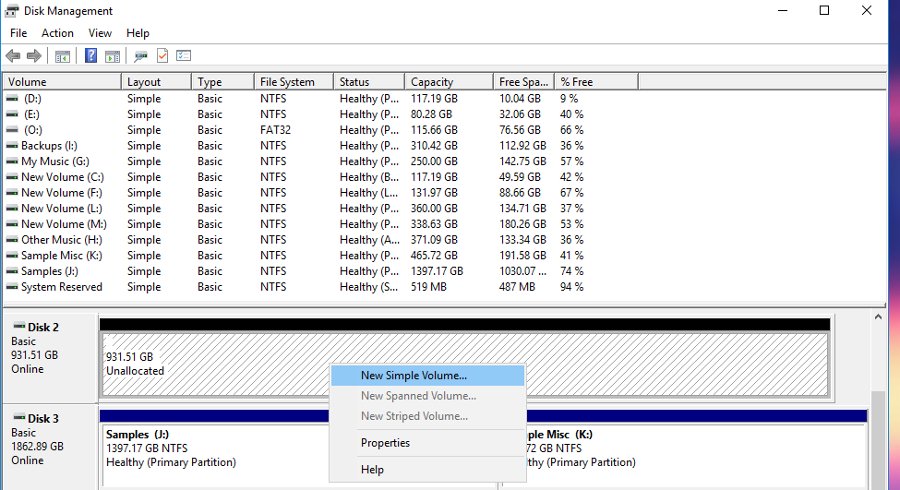Click the drive icon beside System Reserved
The image size is (900, 490).
coord(12,287)
